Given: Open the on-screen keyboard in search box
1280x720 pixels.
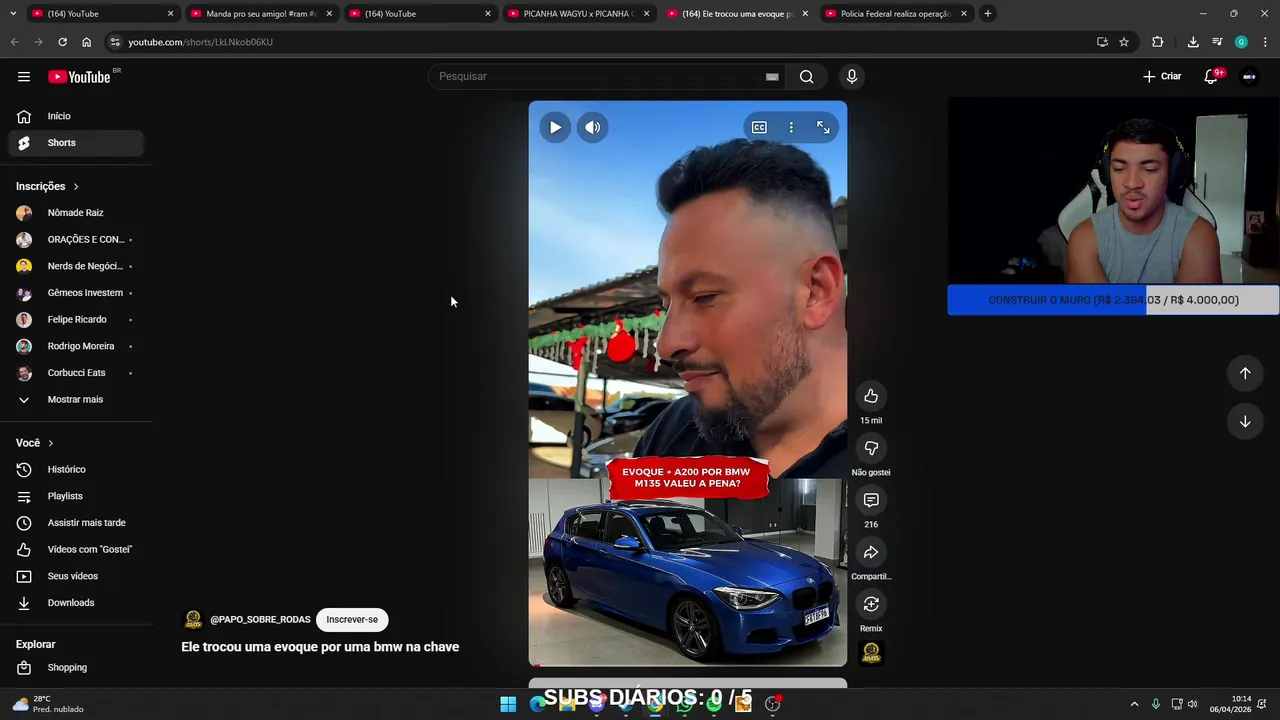Looking at the screenshot, I should click(772, 77).
